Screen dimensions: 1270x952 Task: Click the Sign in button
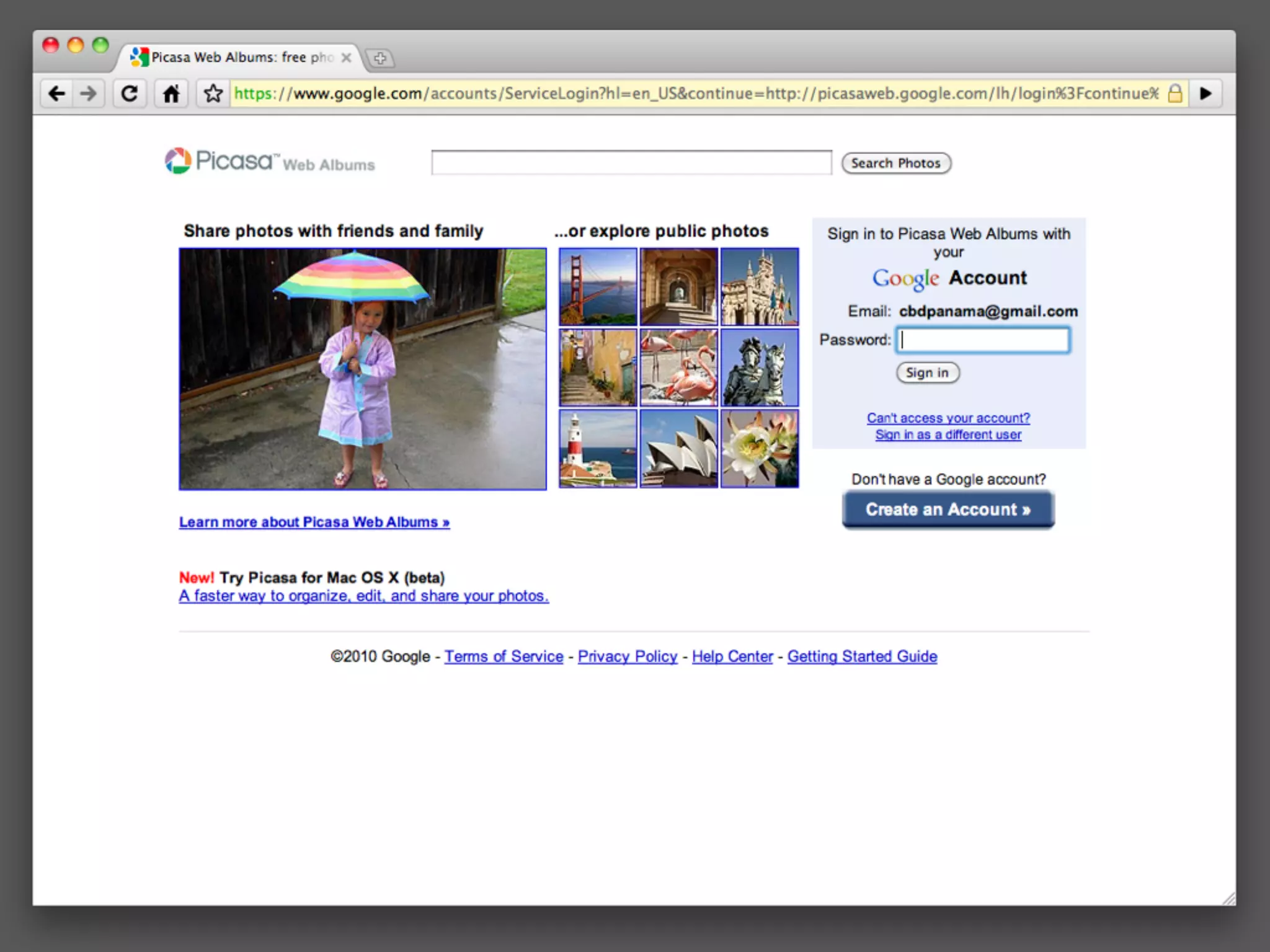[927, 372]
